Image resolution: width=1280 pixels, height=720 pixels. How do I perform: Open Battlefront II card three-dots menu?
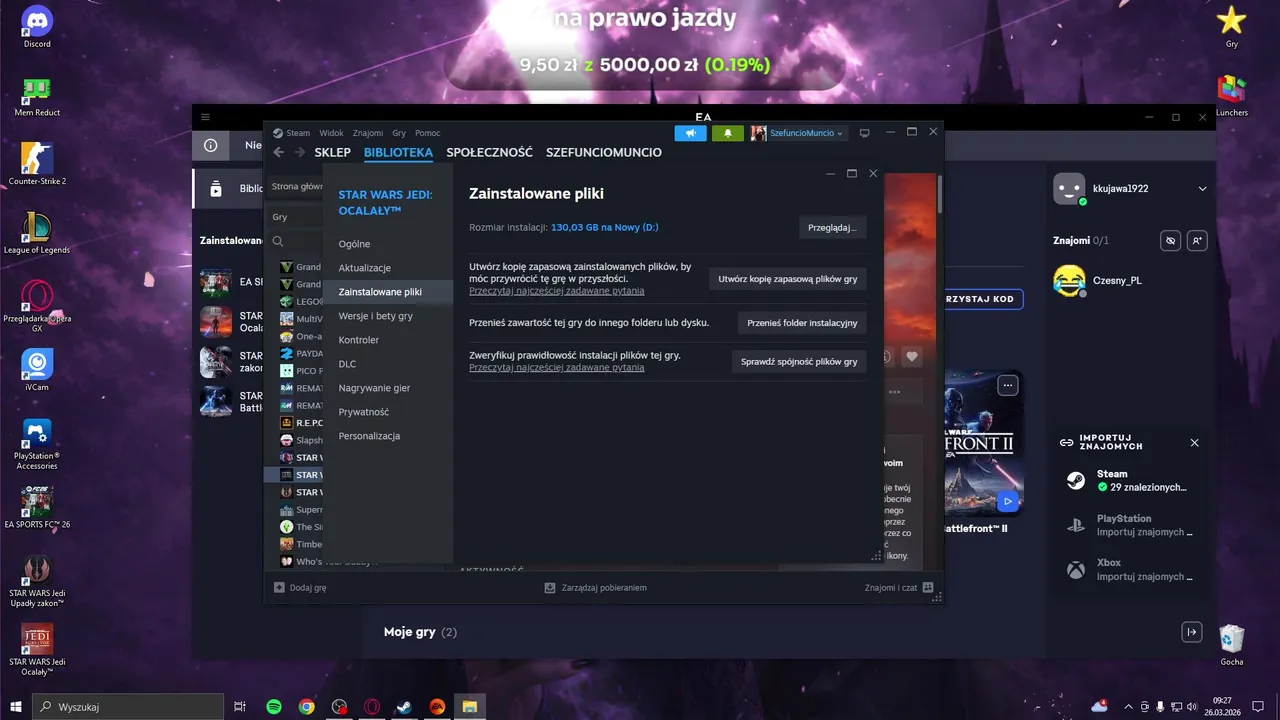coord(1008,385)
